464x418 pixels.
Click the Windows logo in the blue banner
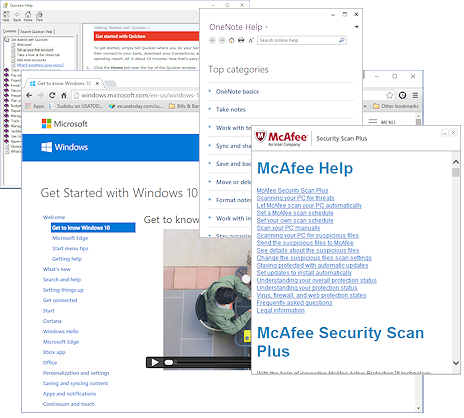pyautogui.click(x=64, y=147)
